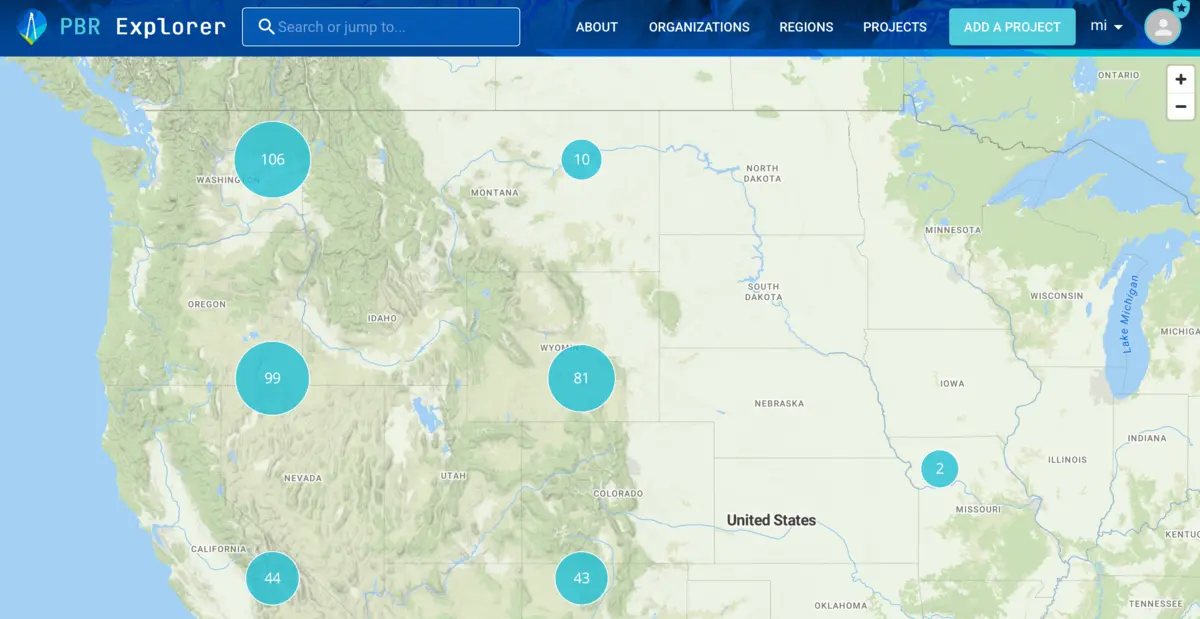This screenshot has height=619, width=1200.
Task: Open the 99 project cluster marker
Action: click(272, 378)
